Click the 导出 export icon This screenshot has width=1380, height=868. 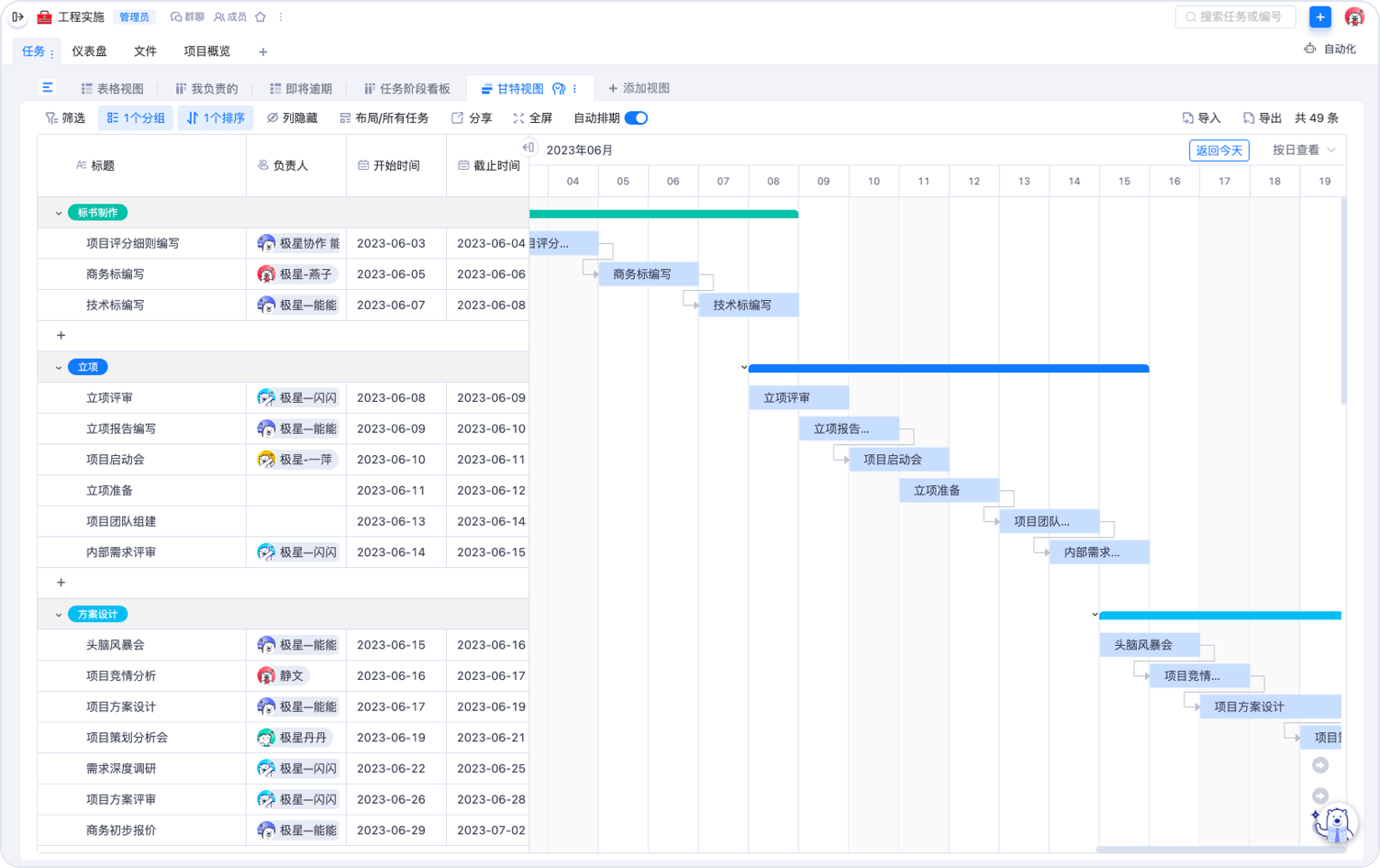(x=1249, y=118)
